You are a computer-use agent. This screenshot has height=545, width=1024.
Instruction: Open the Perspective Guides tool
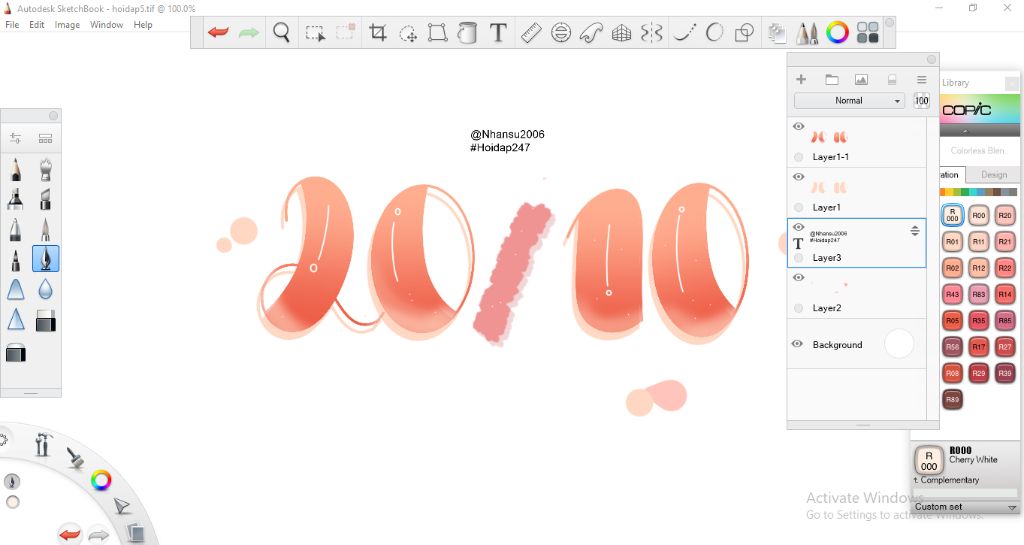pyautogui.click(x=621, y=33)
